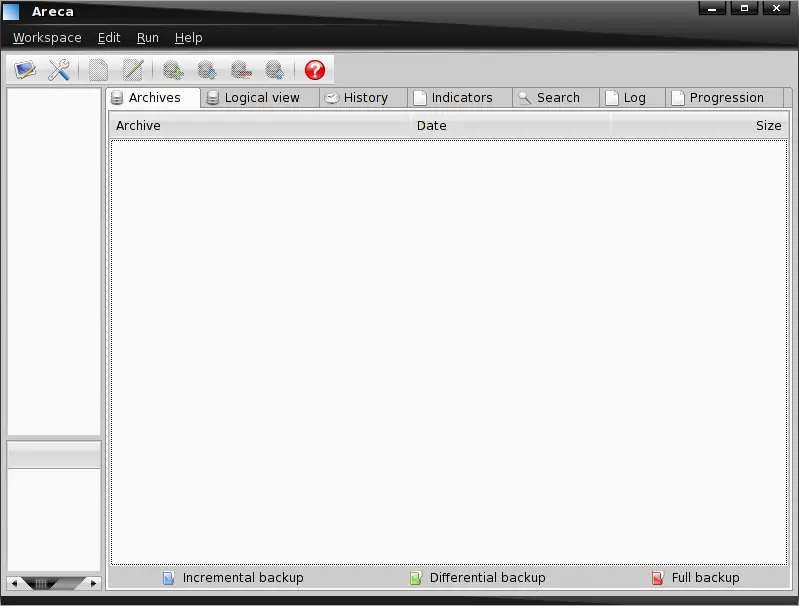Click the left panel horizontal scrollbar right arrow
Viewport: 799px width, 606px height.
coord(93,583)
